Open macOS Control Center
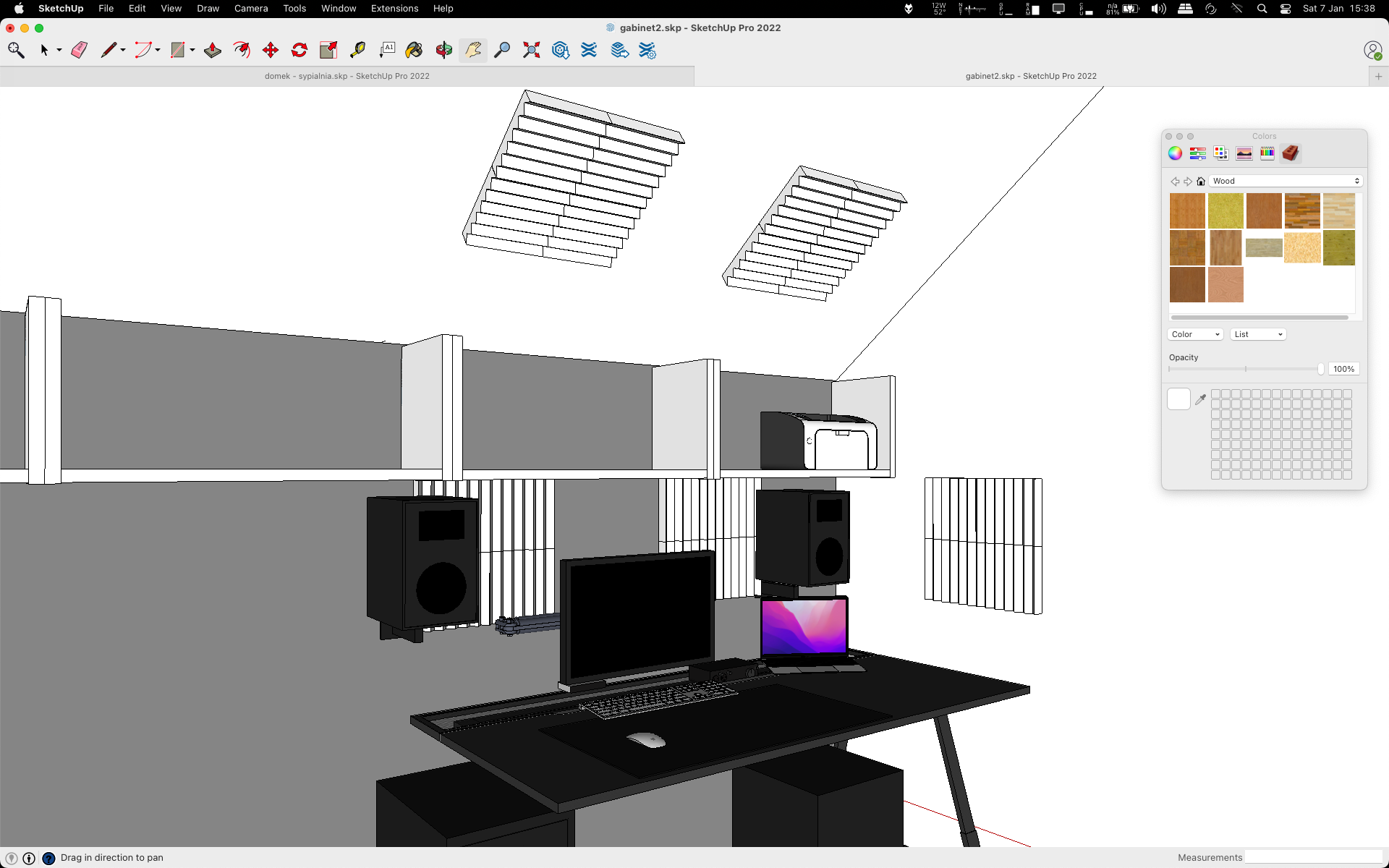 (x=1286, y=9)
